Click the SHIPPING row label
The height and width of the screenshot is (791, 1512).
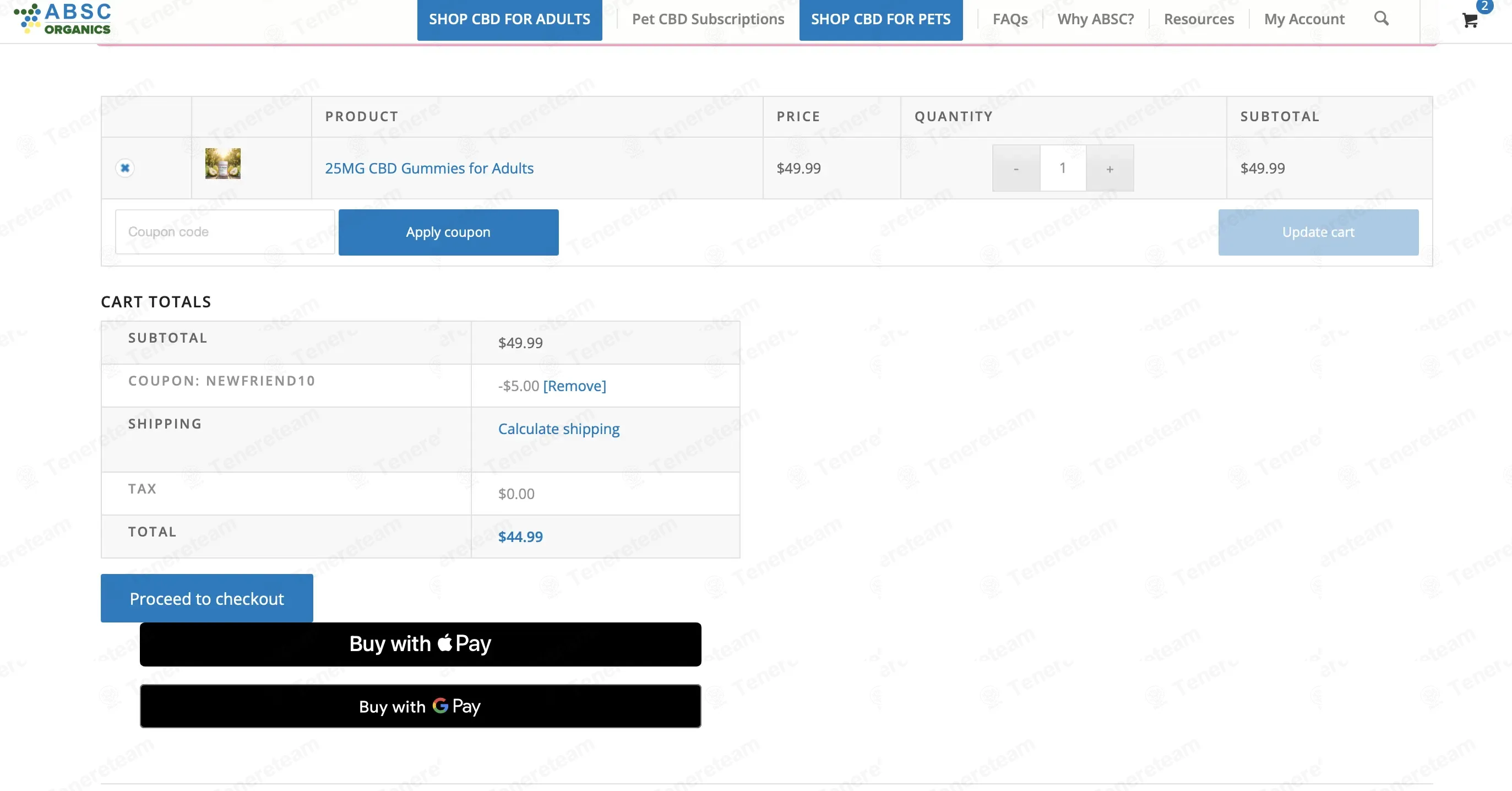tap(165, 424)
